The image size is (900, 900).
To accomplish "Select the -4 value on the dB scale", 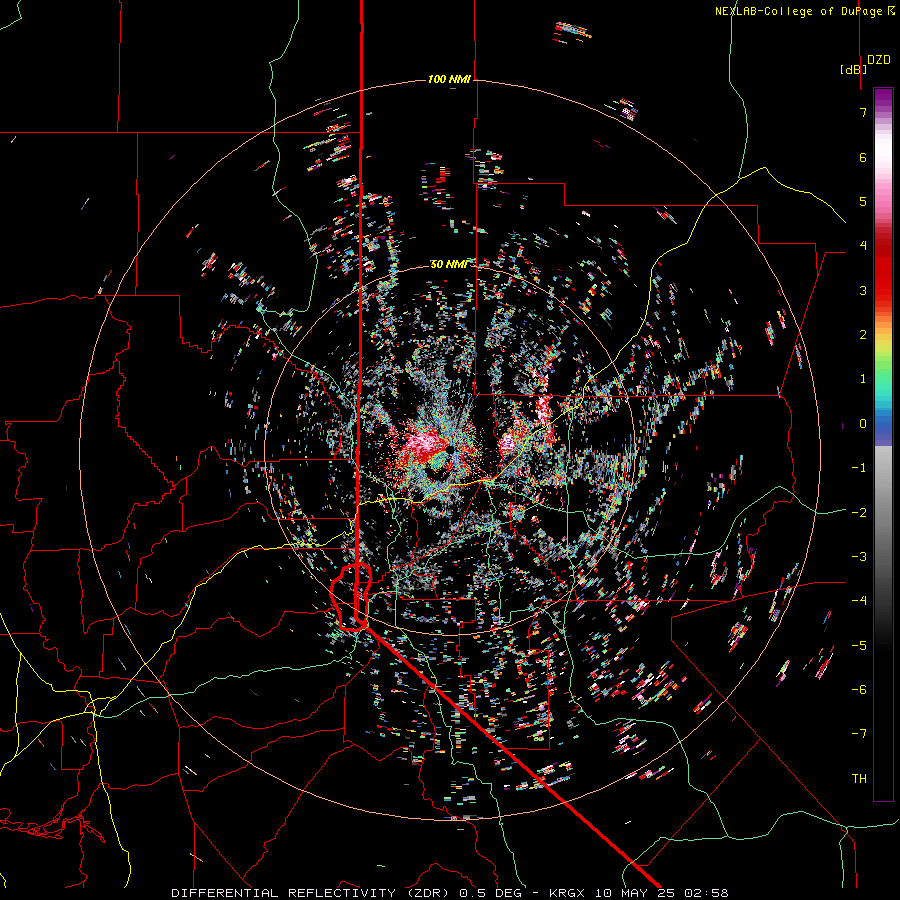I will click(x=859, y=601).
